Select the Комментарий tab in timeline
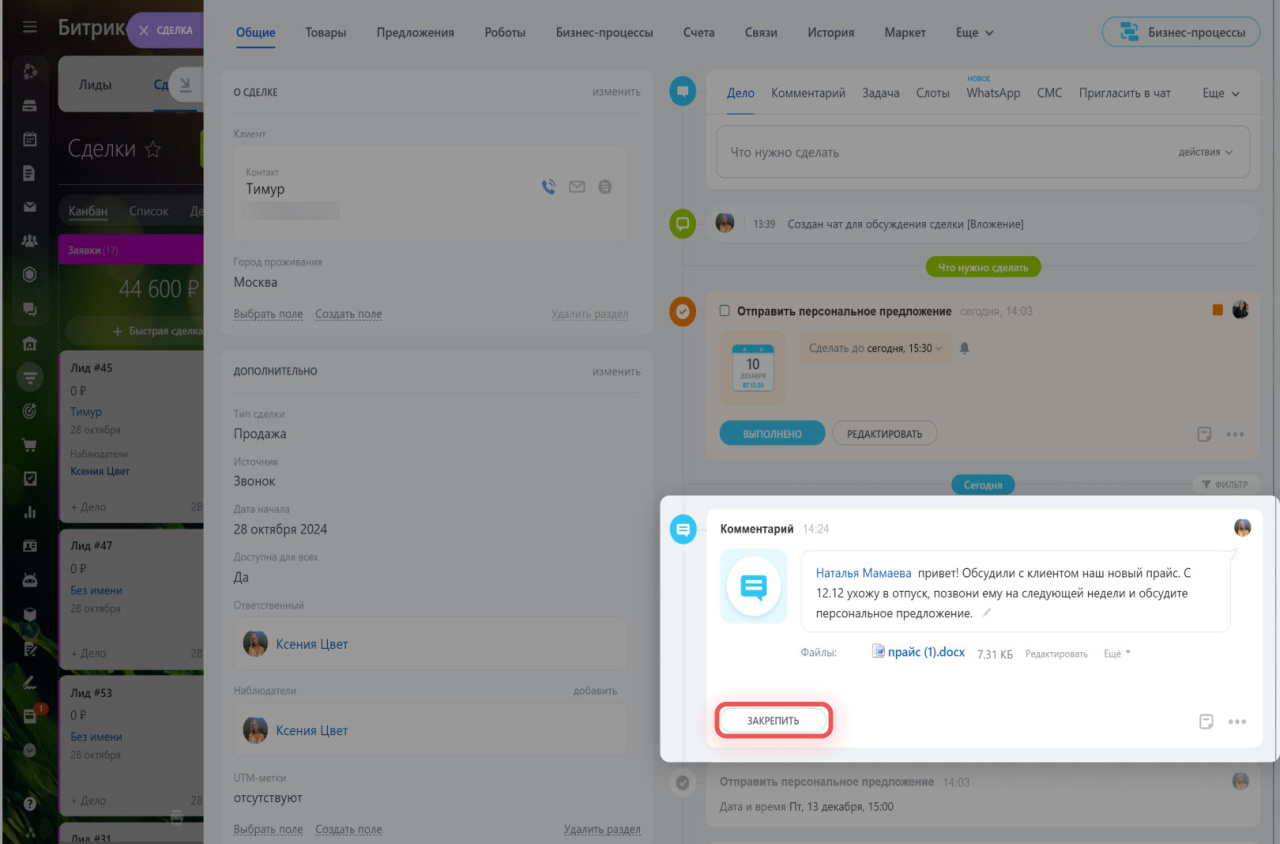 (x=808, y=93)
